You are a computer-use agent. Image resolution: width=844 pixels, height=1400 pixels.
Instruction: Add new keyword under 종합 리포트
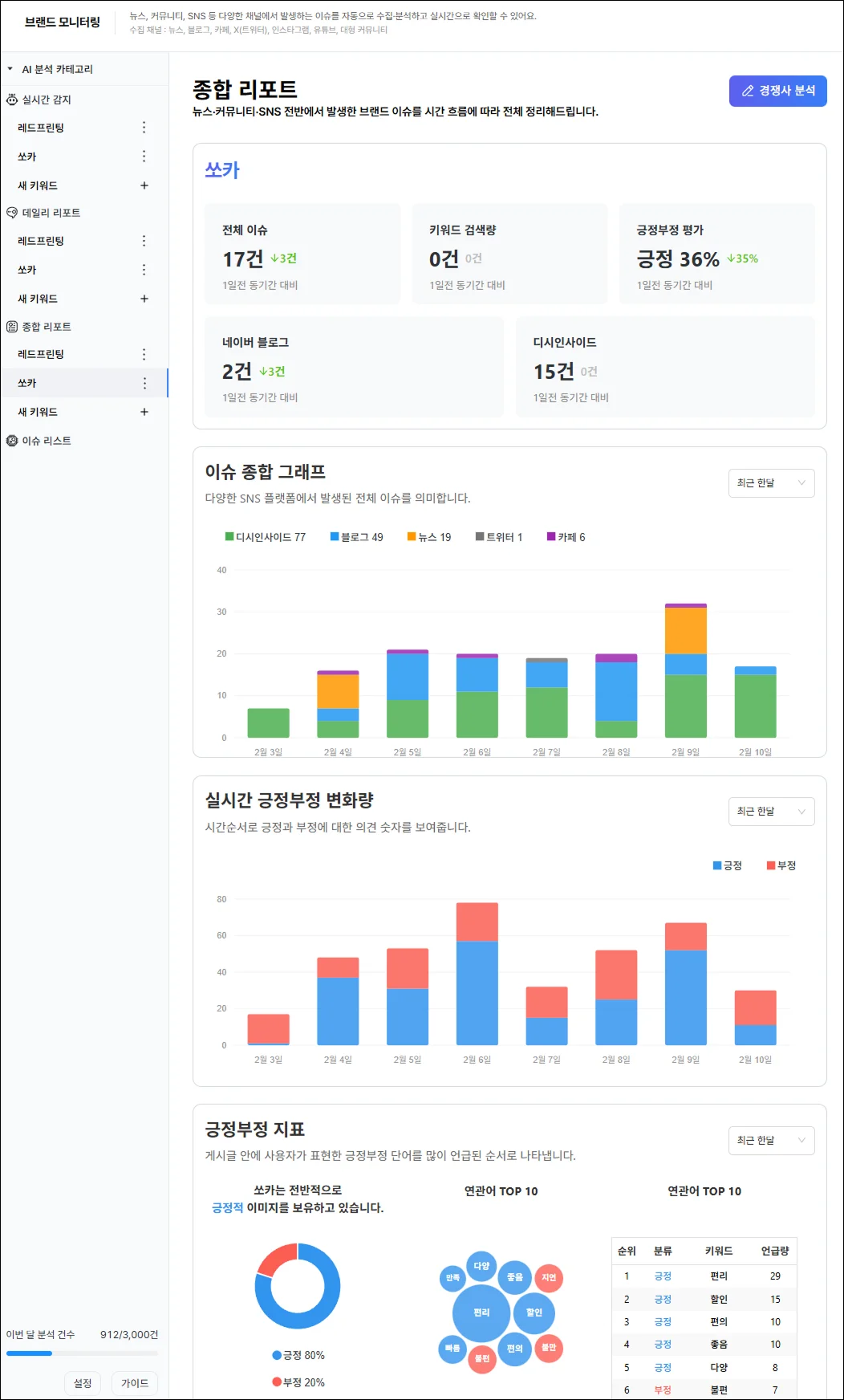point(144,412)
